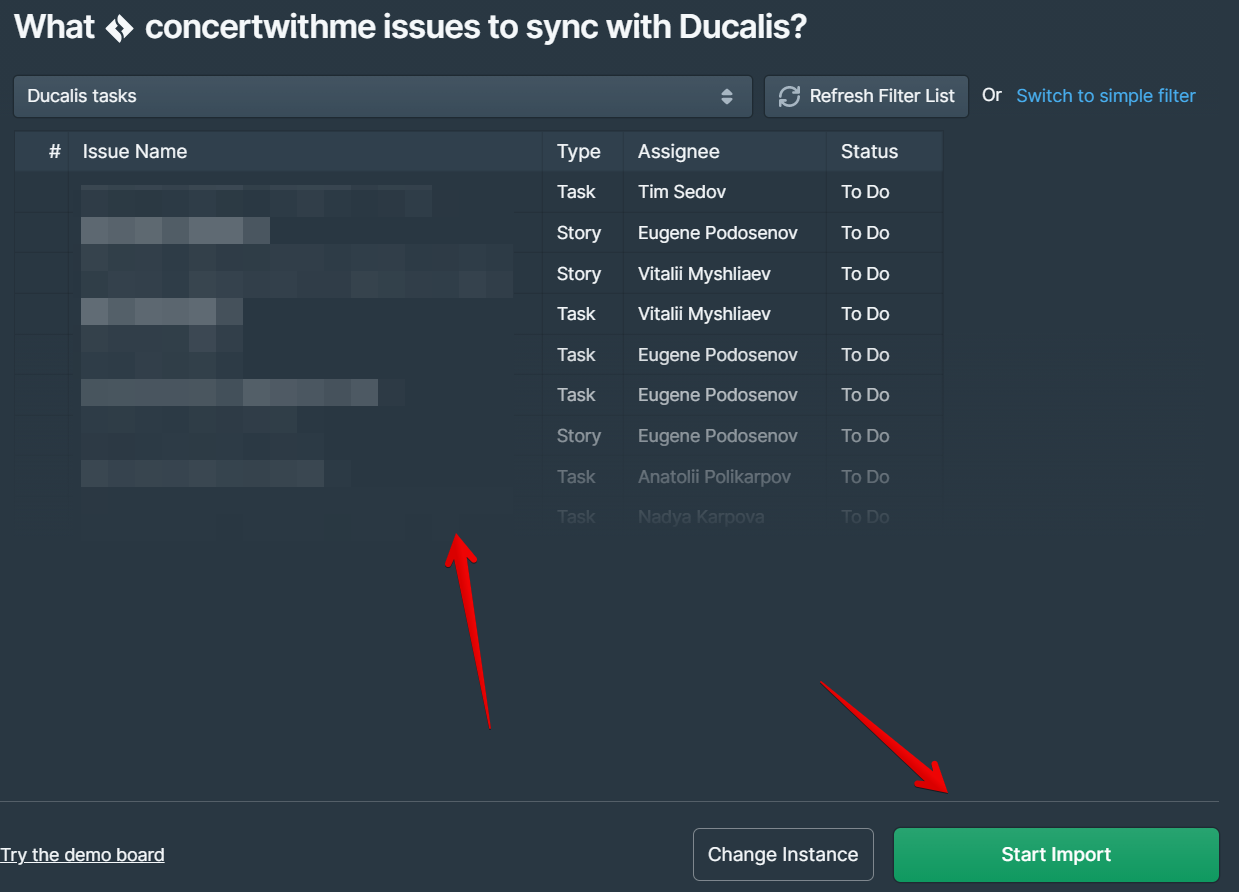
Task: Select the Nadya Karpova row
Action: coord(701,517)
